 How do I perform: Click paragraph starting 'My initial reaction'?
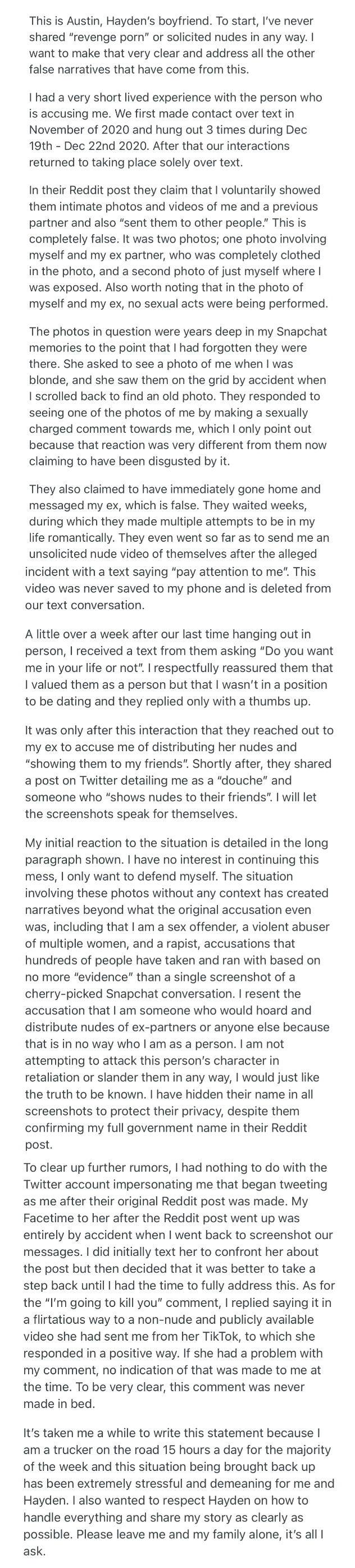coord(177,995)
